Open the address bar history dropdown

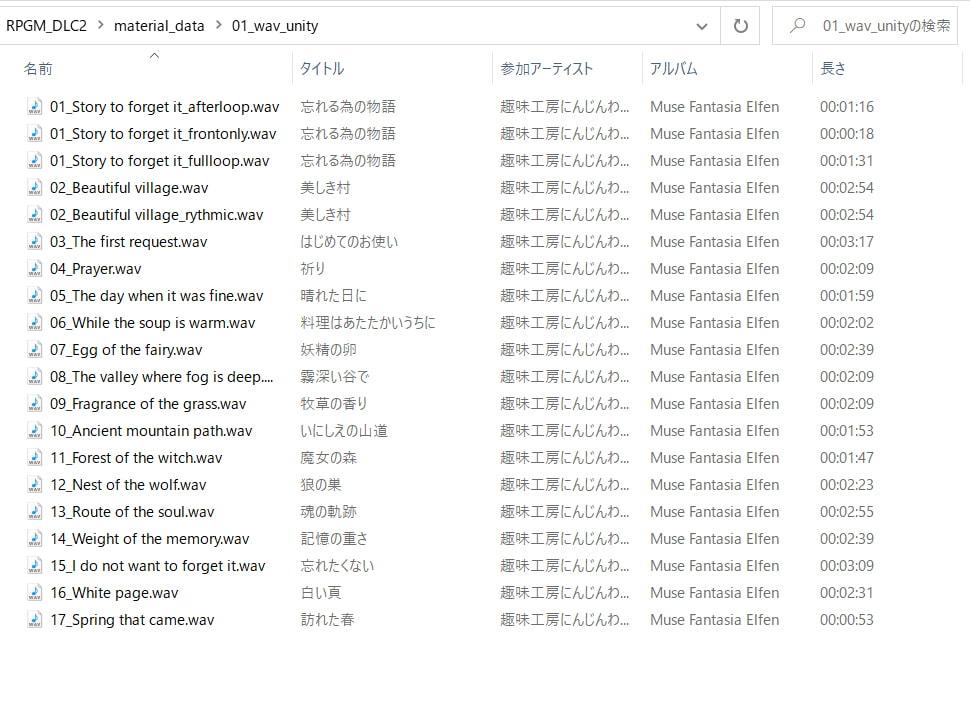click(702, 26)
